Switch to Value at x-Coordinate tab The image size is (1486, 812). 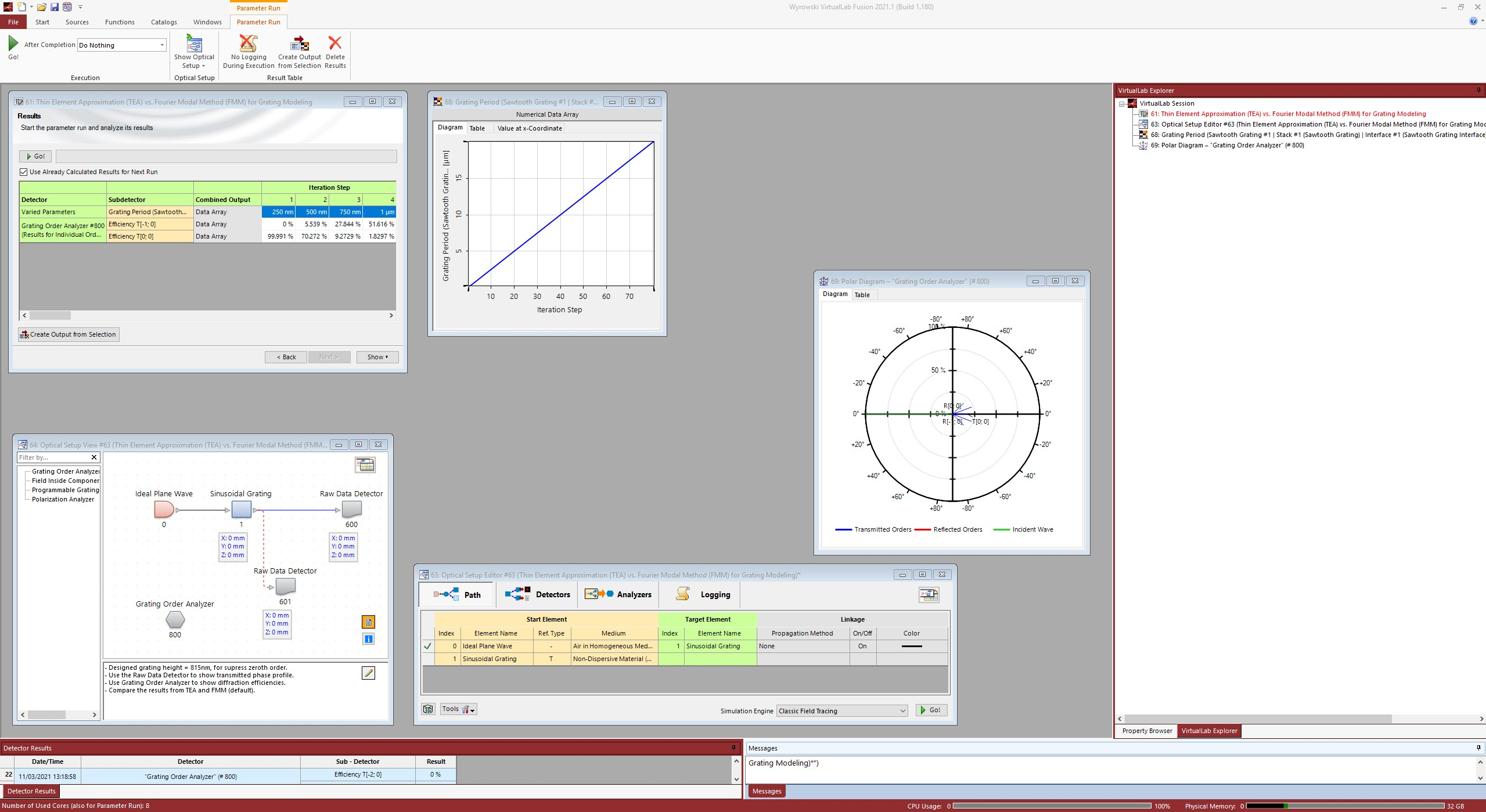529,128
